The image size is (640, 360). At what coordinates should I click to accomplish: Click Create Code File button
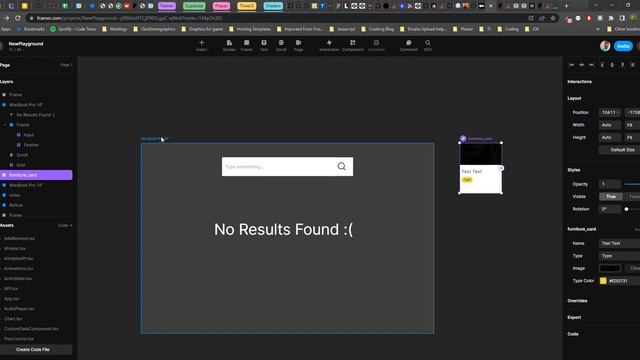click(36, 350)
